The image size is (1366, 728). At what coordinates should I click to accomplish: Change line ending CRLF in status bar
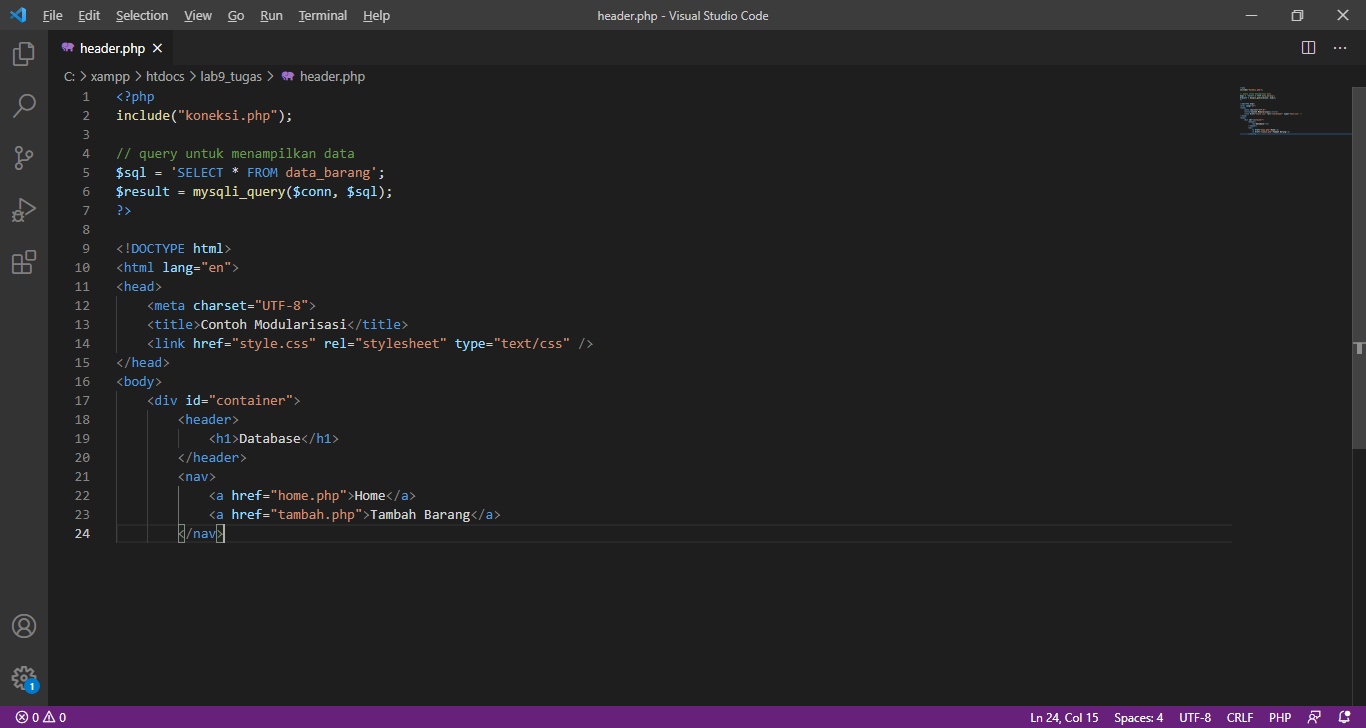(1239, 717)
